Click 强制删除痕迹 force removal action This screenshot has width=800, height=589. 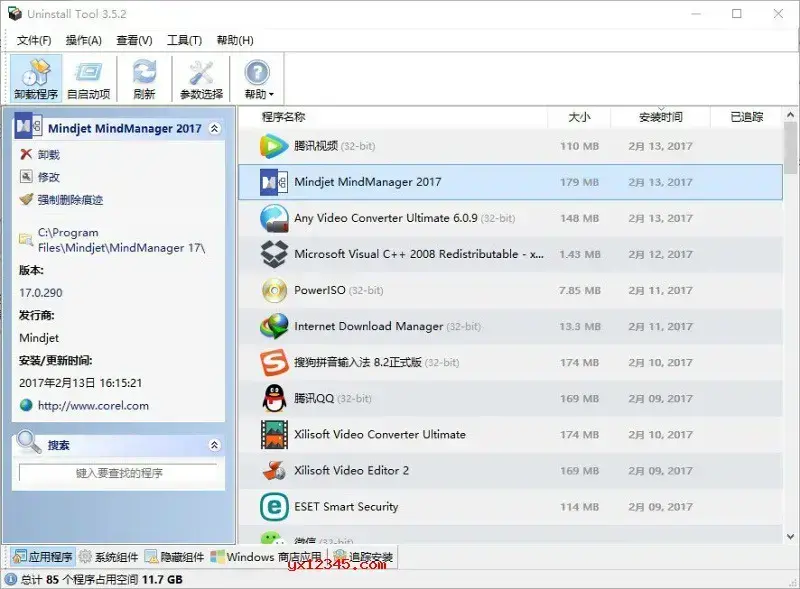point(70,200)
